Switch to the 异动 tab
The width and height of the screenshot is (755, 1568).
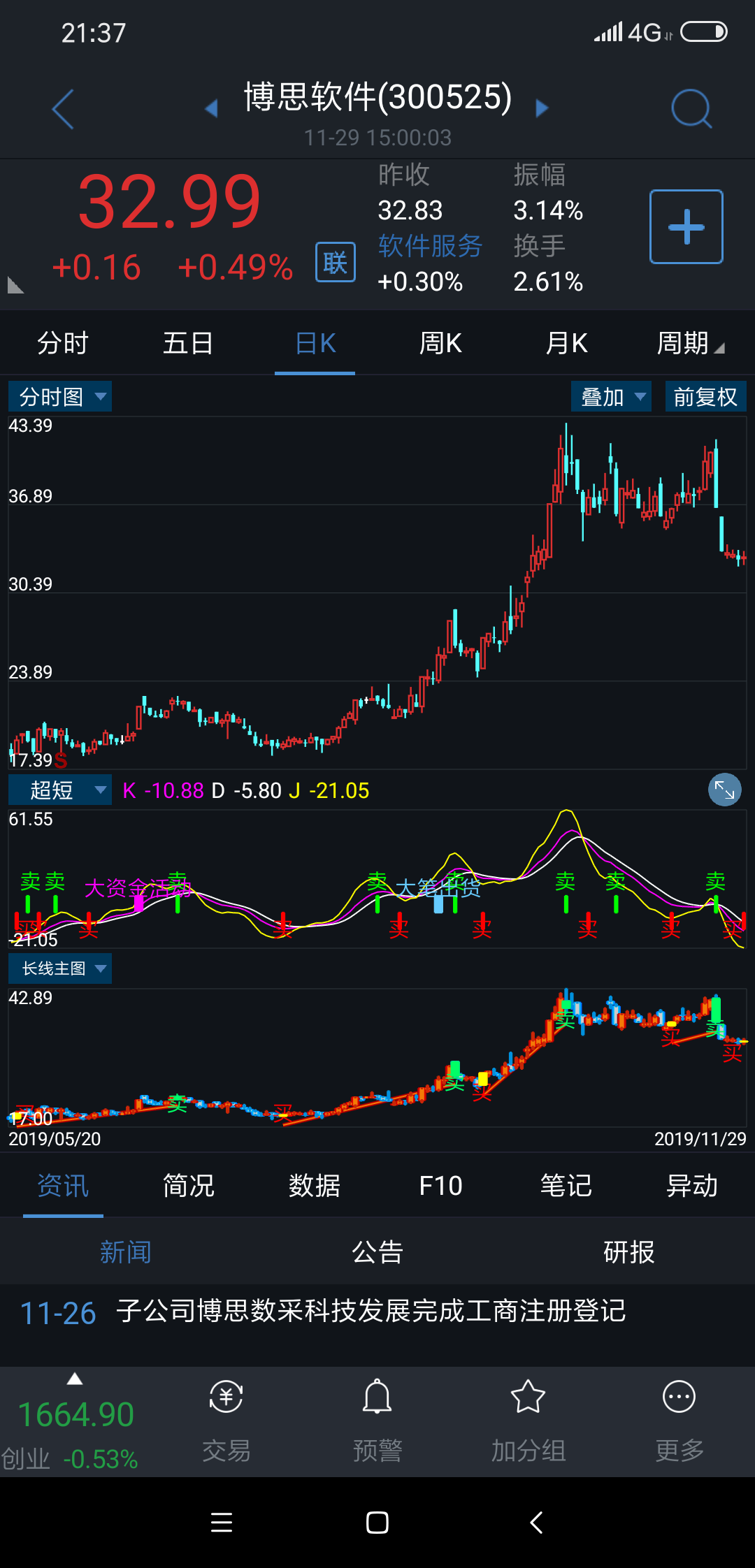pyautogui.click(x=692, y=1186)
